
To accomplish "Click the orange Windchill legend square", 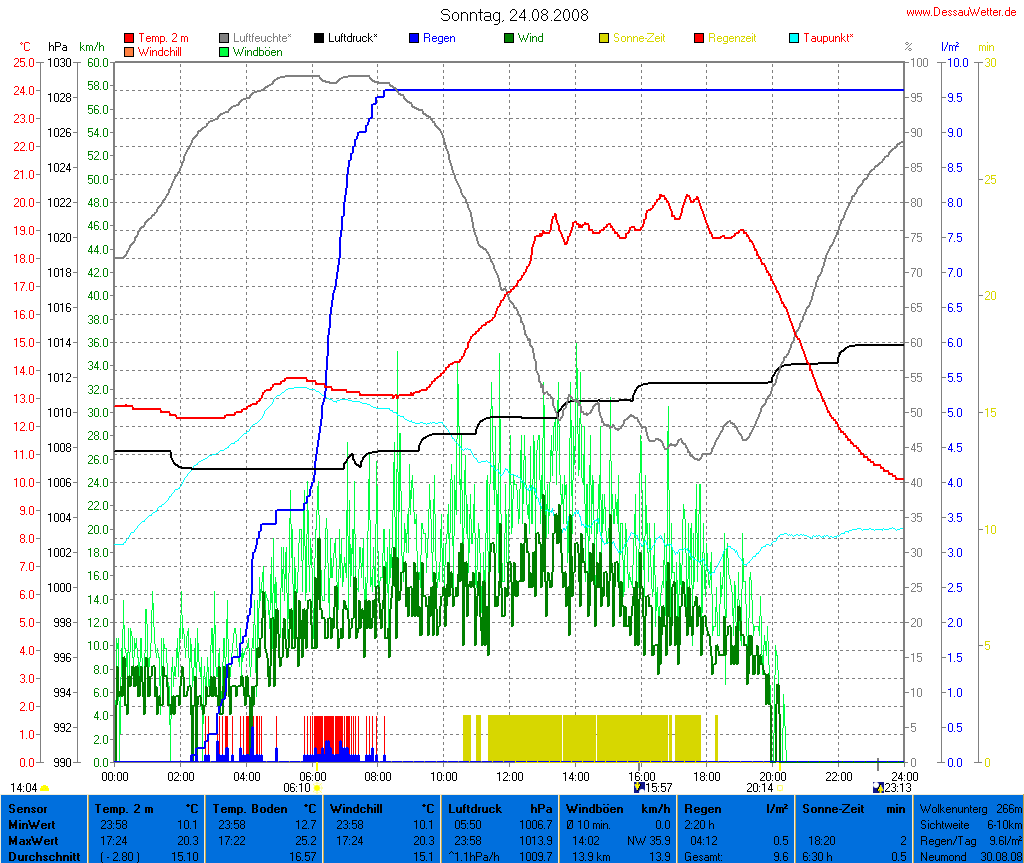I will coord(129,51).
